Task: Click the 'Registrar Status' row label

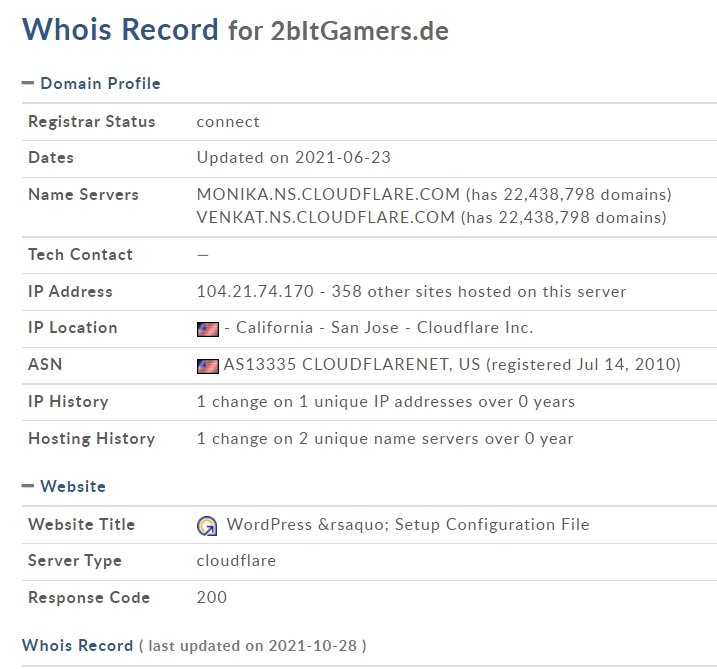Action: [x=91, y=122]
